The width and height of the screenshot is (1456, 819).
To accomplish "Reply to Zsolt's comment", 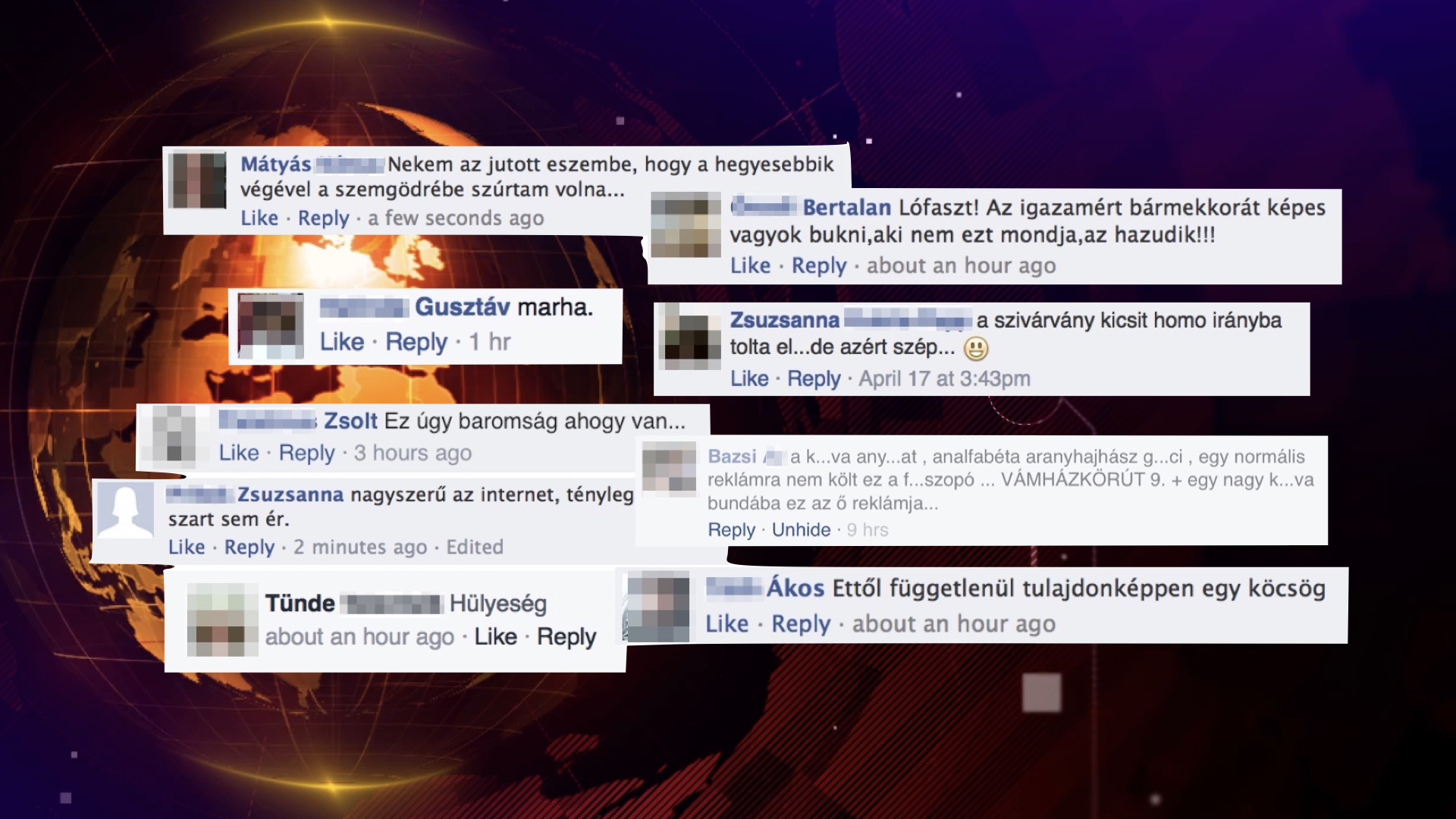I will click(306, 453).
